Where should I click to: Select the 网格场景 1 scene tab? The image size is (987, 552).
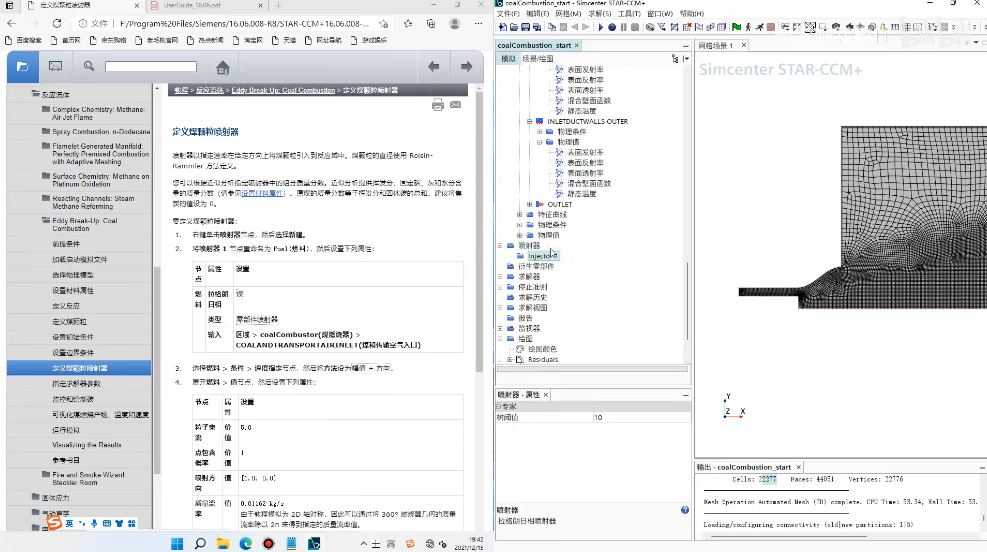(716, 45)
